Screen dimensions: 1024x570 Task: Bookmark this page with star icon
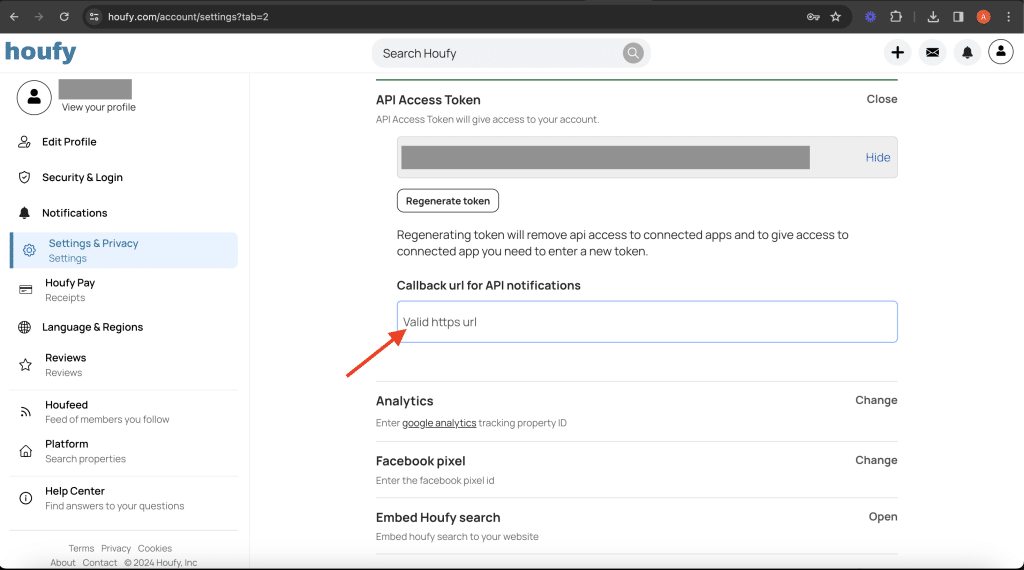pyautogui.click(x=835, y=17)
